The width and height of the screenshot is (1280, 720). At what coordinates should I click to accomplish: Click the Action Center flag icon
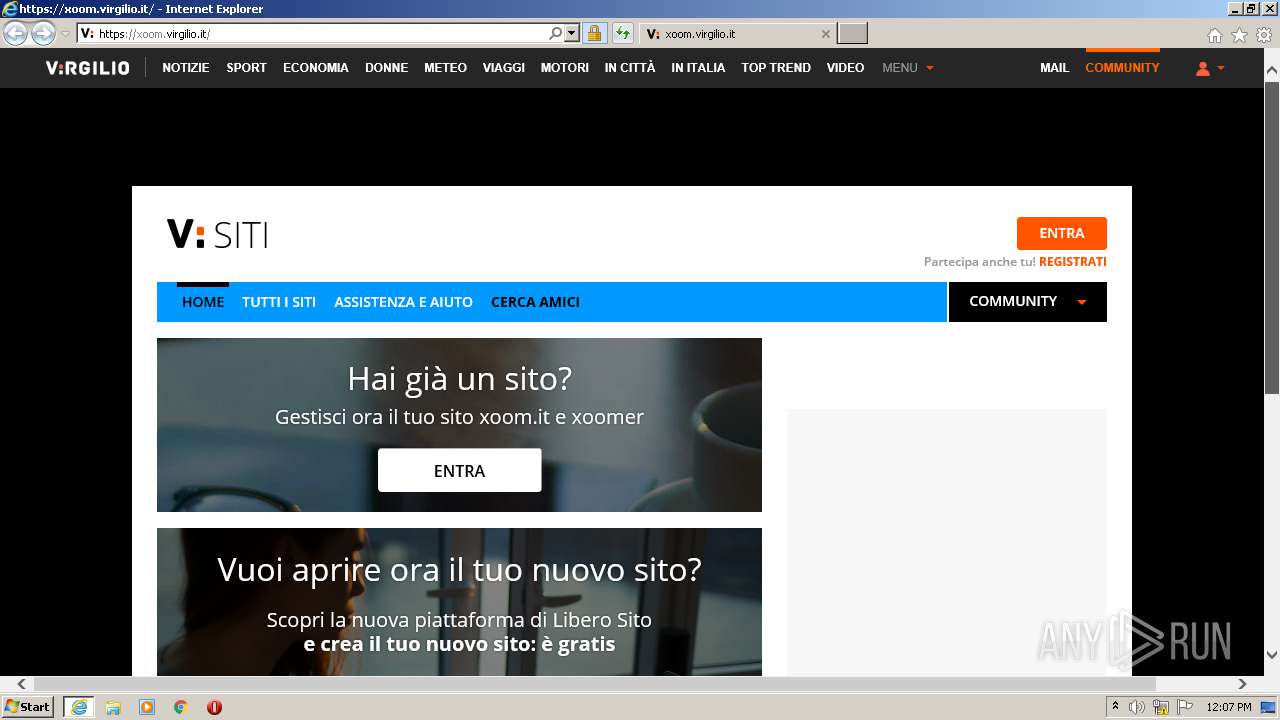coord(1186,707)
